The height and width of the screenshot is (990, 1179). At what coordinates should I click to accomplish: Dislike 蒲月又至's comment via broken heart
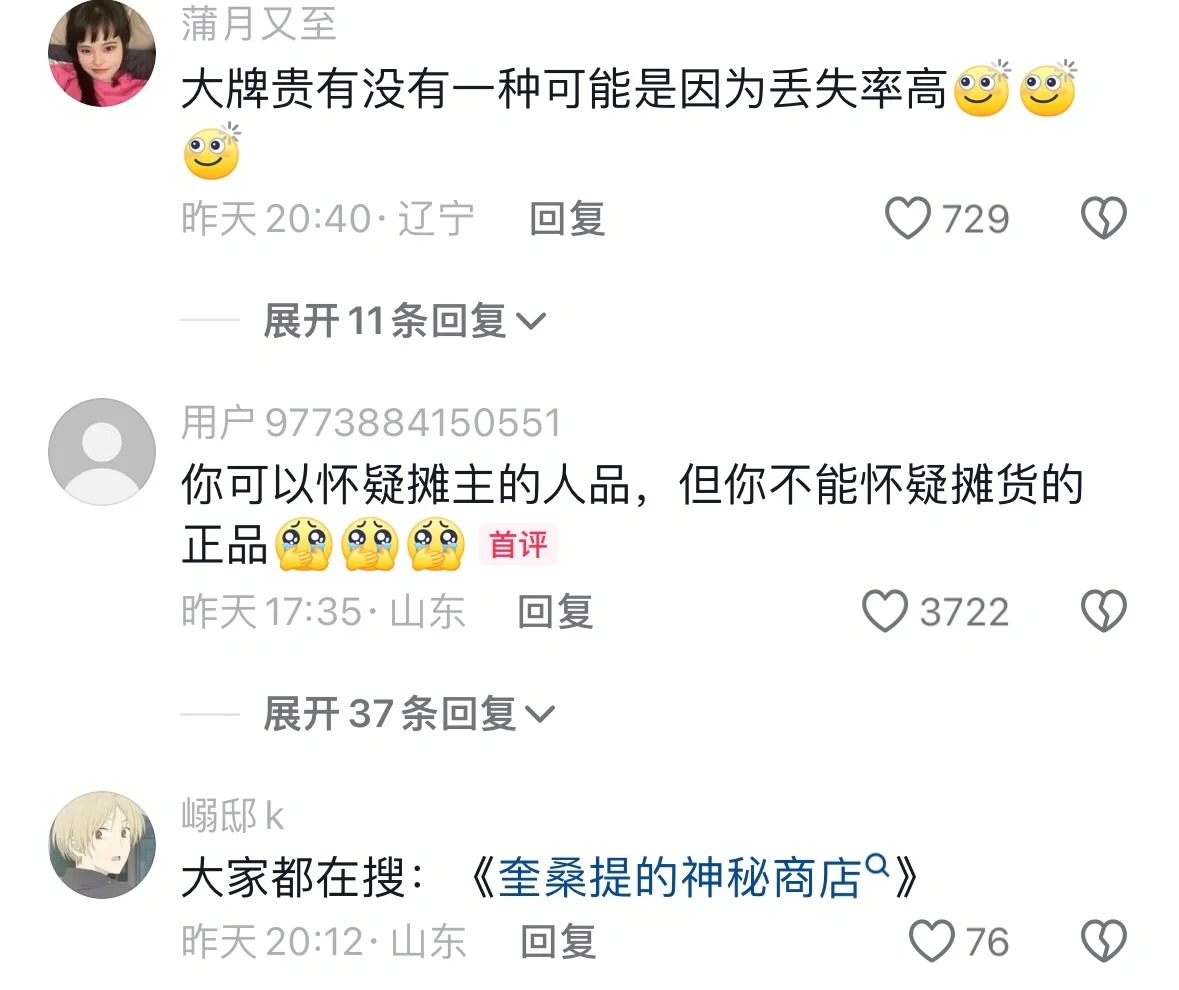tap(1103, 218)
